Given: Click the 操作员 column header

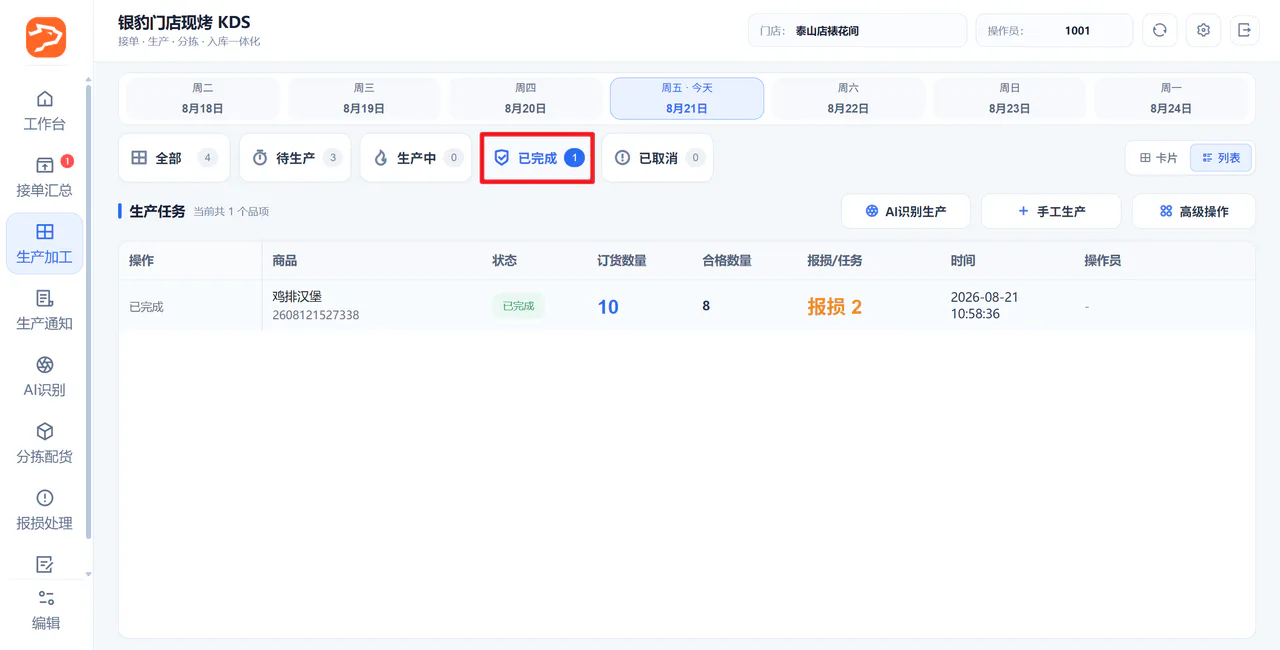Looking at the screenshot, I should coord(1103,261).
